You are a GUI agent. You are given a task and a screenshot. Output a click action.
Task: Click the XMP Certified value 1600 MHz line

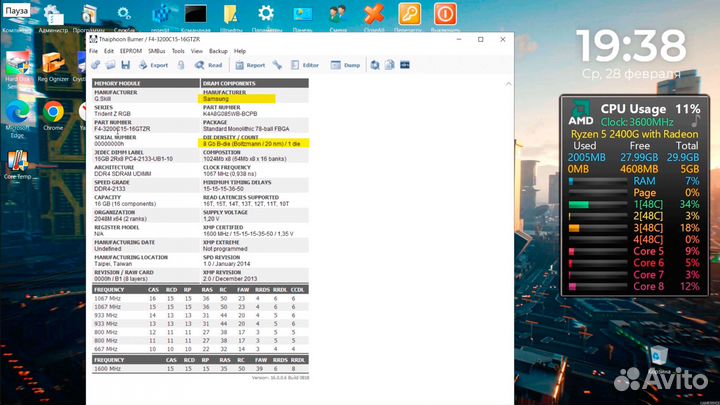[248, 234]
